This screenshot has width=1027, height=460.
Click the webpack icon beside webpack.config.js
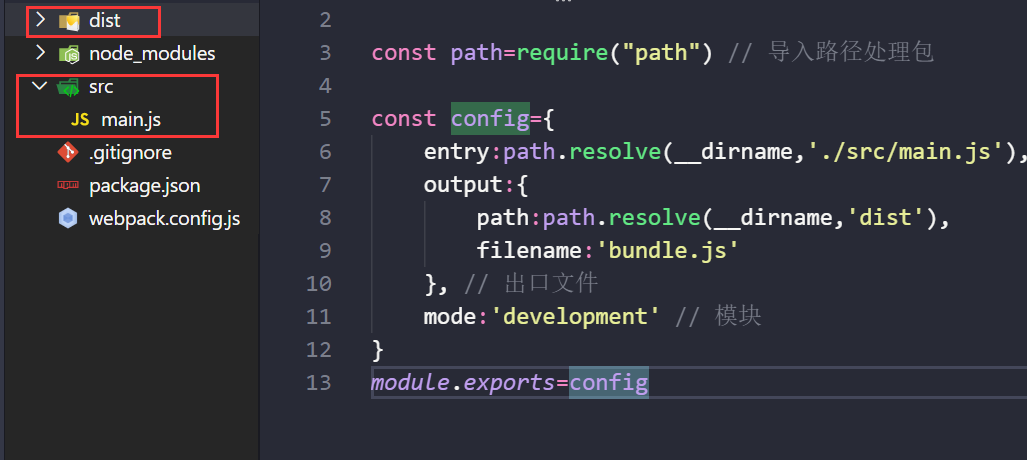[68, 219]
